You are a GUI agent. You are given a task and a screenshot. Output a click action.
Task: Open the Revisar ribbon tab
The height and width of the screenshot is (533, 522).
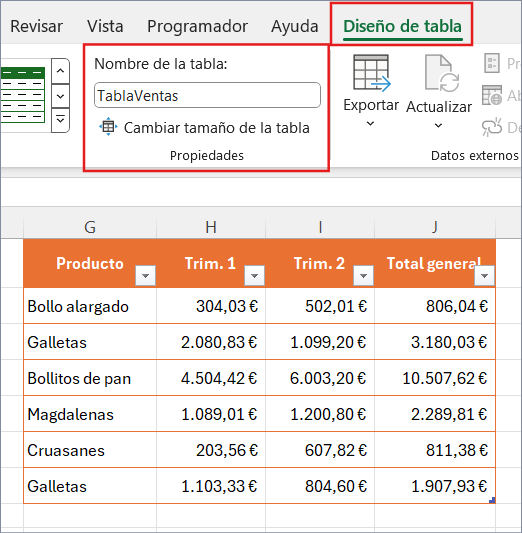36,26
